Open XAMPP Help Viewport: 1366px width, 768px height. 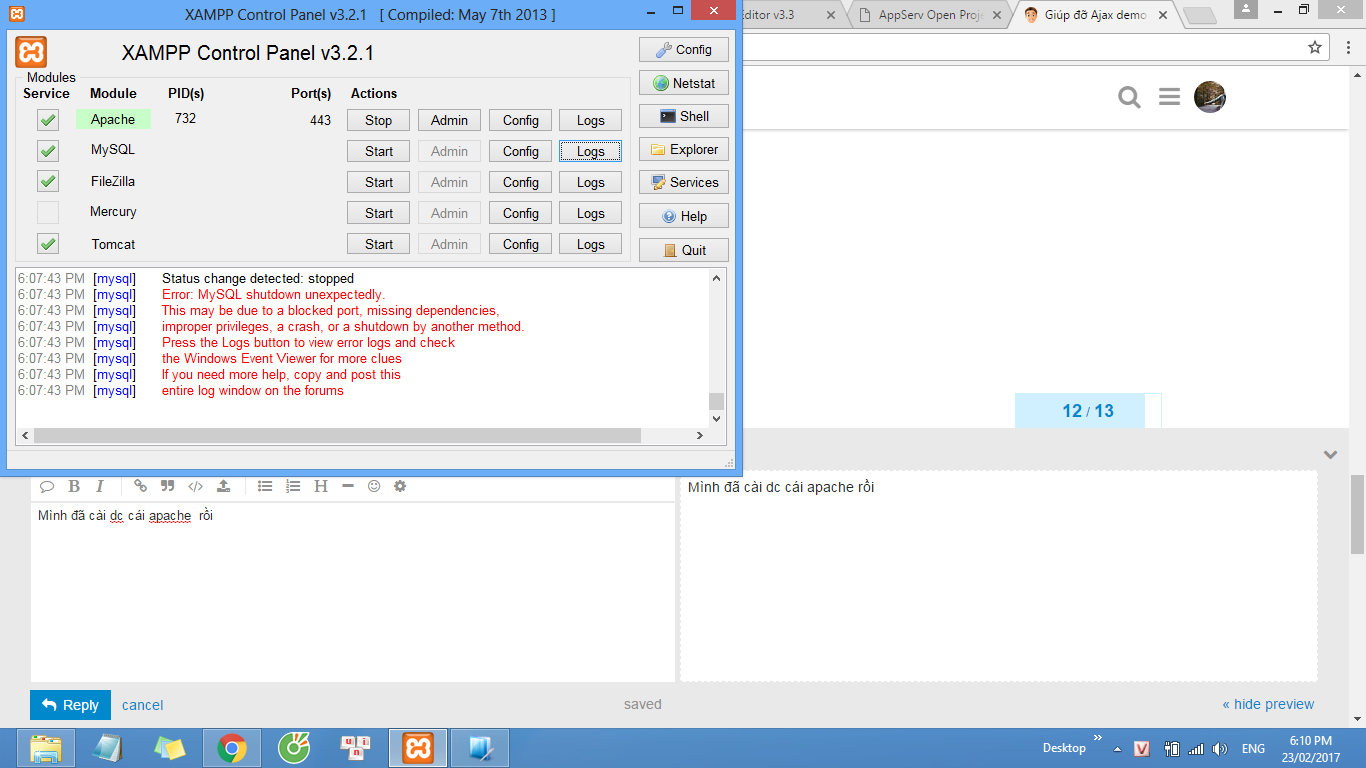click(684, 216)
